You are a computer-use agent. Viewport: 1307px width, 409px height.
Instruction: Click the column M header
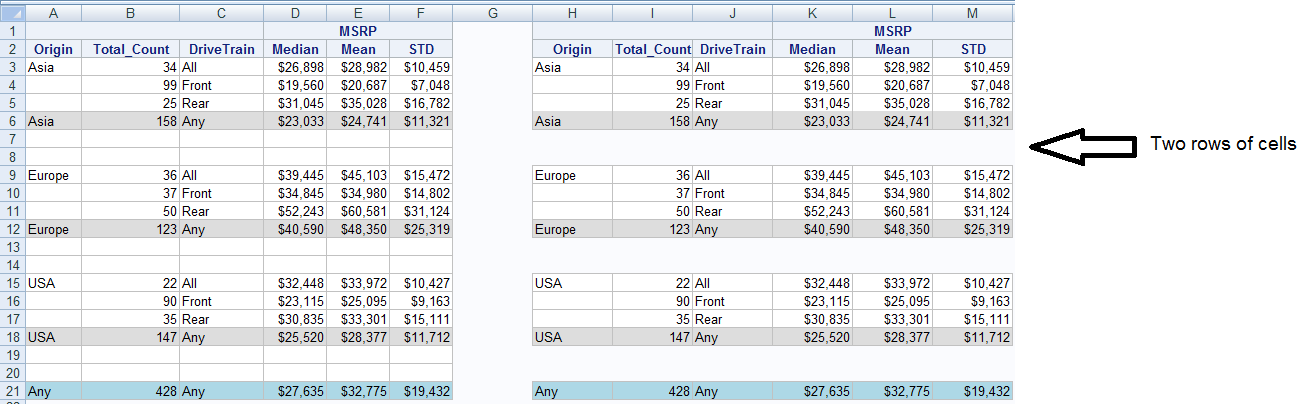[x=973, y=13]
